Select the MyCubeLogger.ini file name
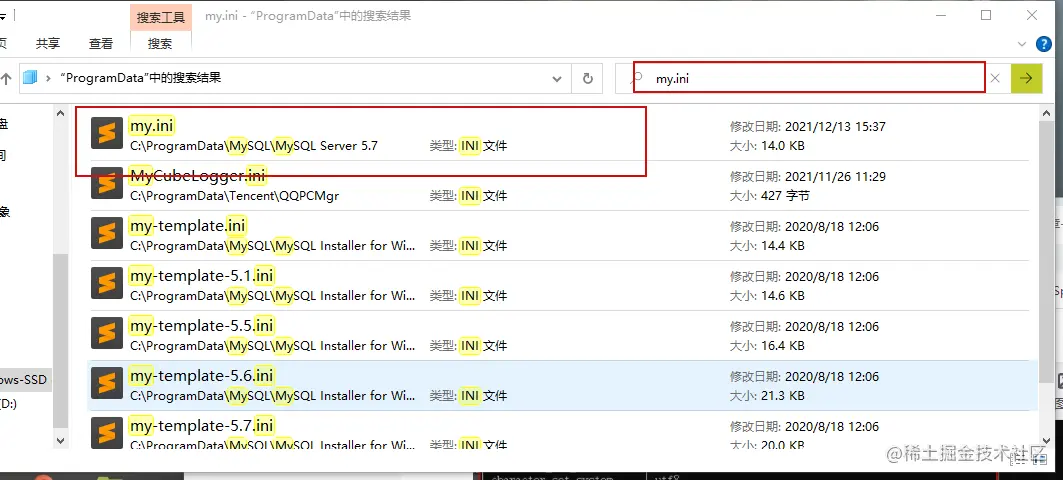Viewport: 1063px width, 480px height. click(x=198, y=176)
